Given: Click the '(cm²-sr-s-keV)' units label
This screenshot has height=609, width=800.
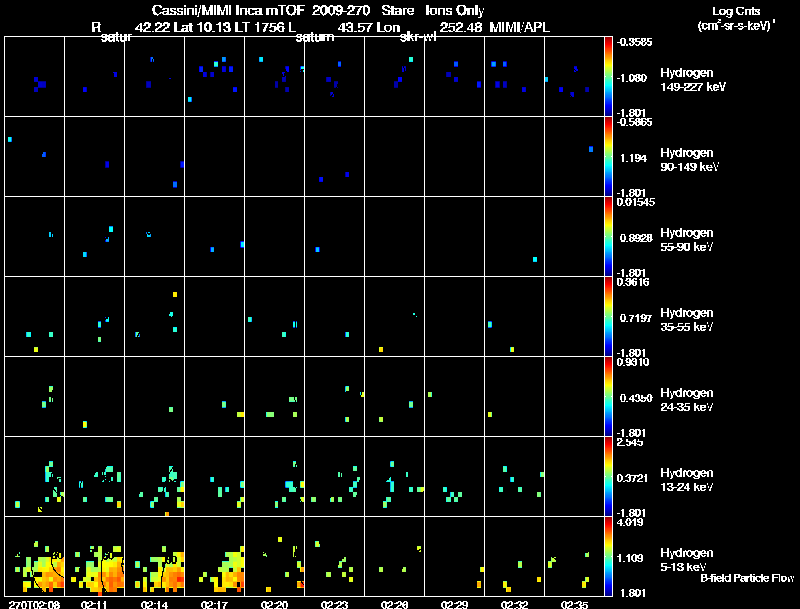Looking at the screenshot, I should coord(735,26).
